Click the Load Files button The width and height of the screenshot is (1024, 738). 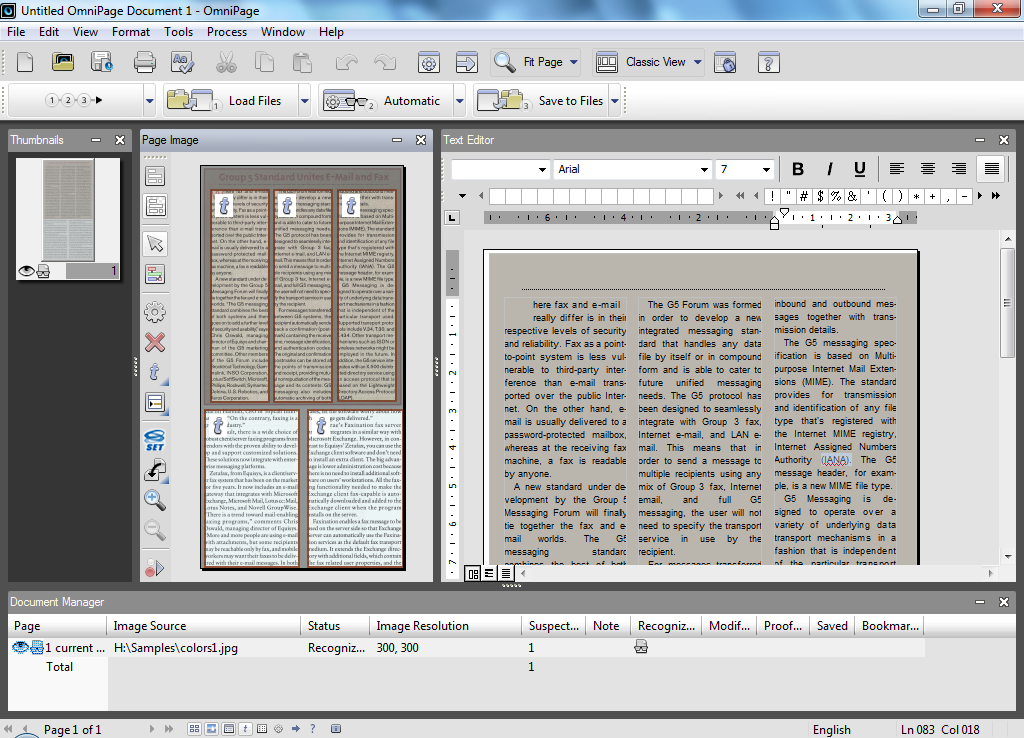click(231, 101)
